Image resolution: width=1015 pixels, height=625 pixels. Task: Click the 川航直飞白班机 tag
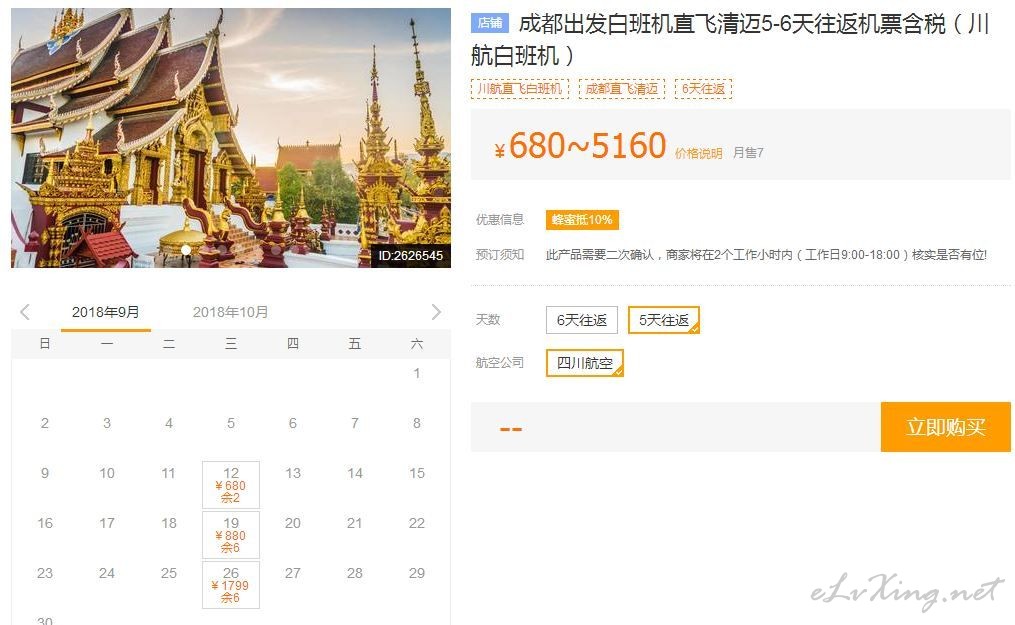tap(519, 89)
